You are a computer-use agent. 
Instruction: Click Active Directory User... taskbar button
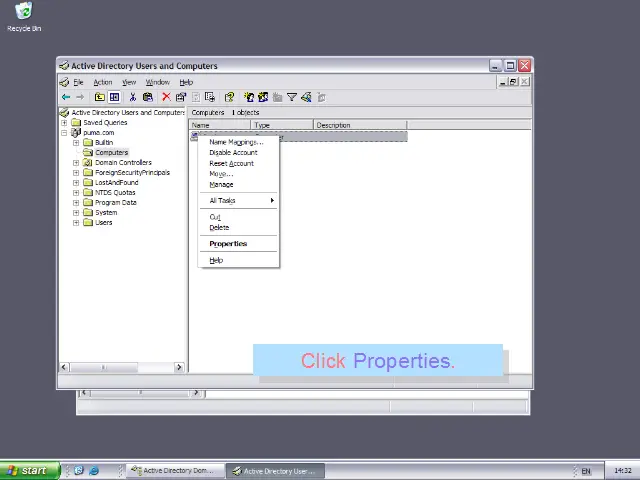(276, 471)
